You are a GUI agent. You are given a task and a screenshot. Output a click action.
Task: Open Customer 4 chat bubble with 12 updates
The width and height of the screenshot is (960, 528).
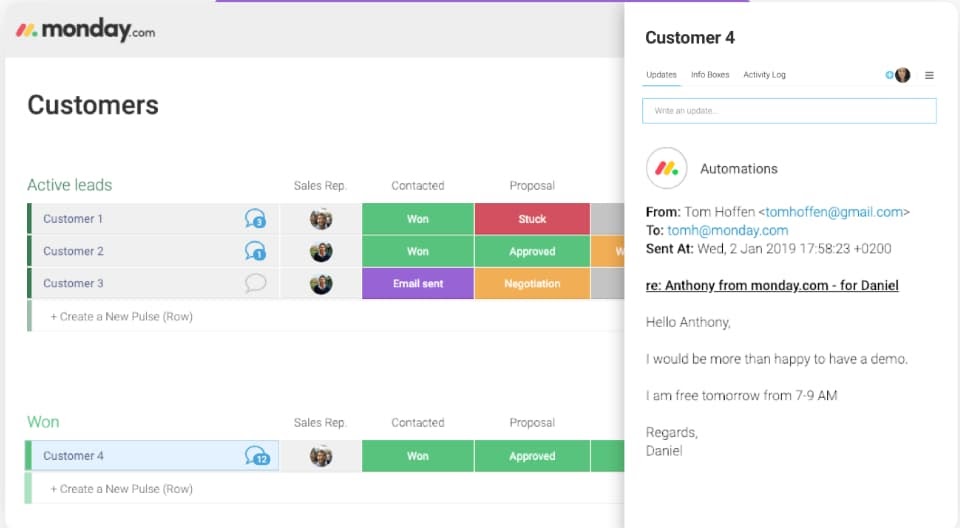pyautogui.click(x=257, y=456)
